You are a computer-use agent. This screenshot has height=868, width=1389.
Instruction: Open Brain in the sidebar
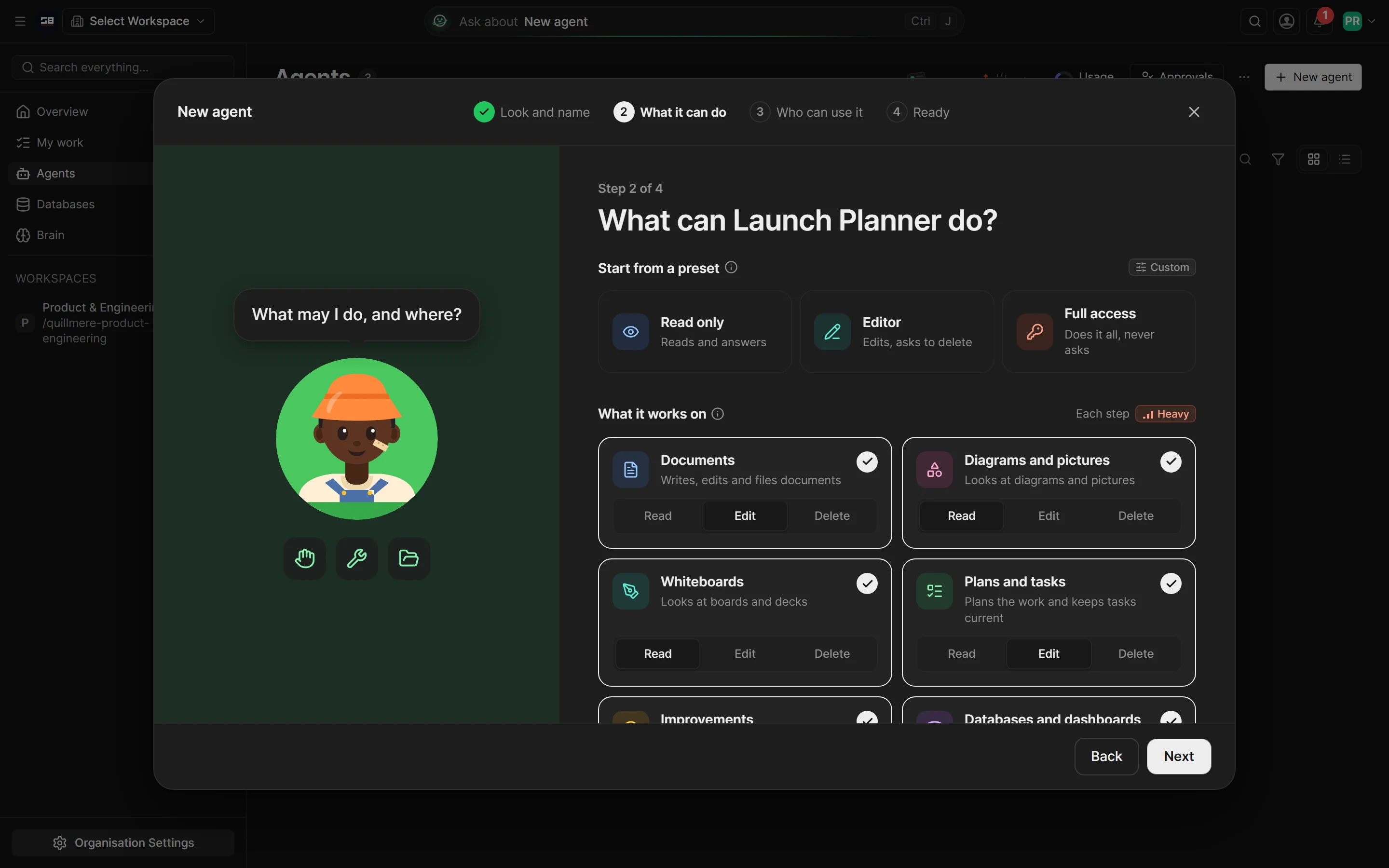coord(51,235)
